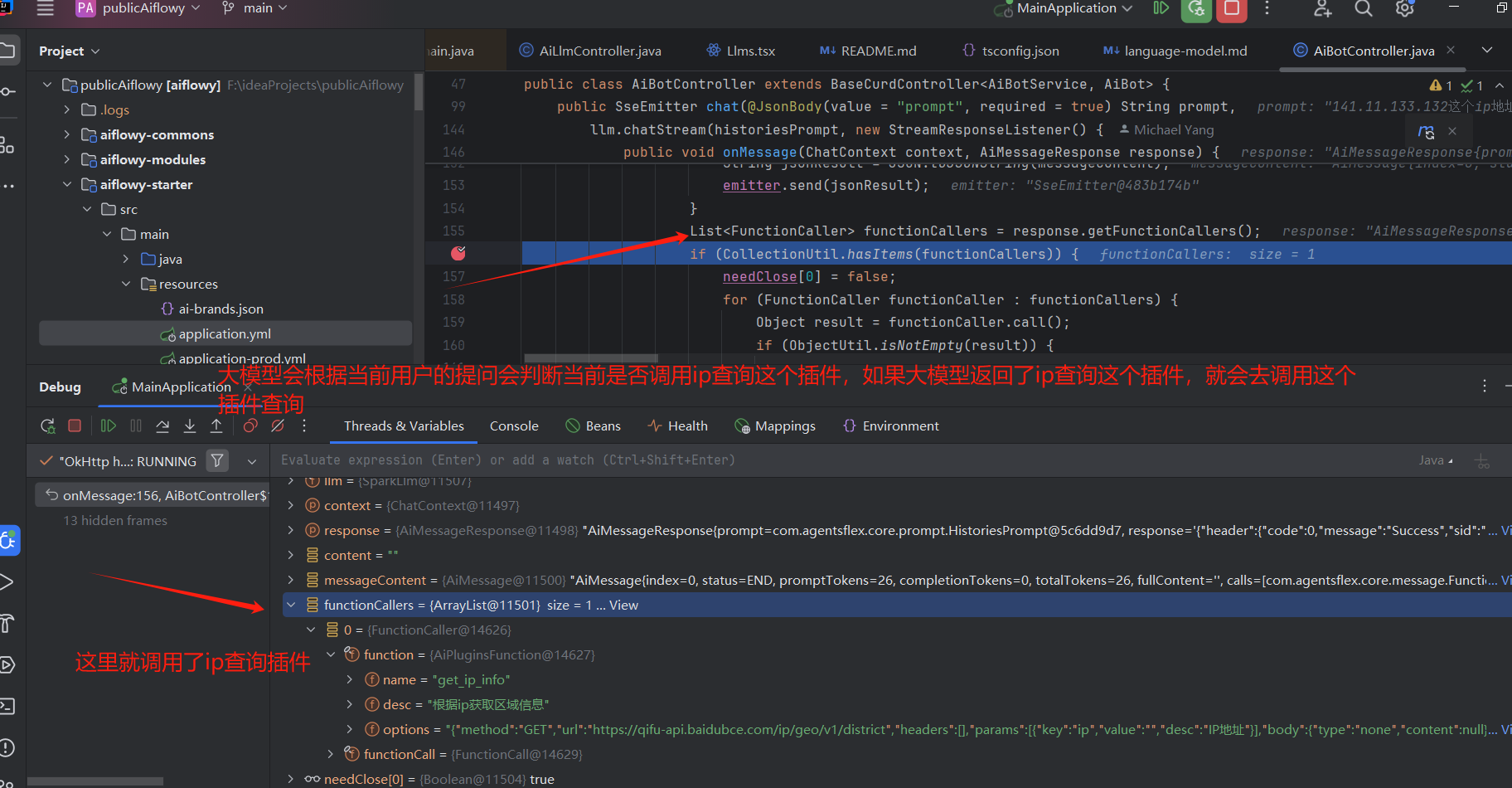Expand the aiflowy-commons module folder
This screenshot has height=788, width=1512.
tap(67, 134)
